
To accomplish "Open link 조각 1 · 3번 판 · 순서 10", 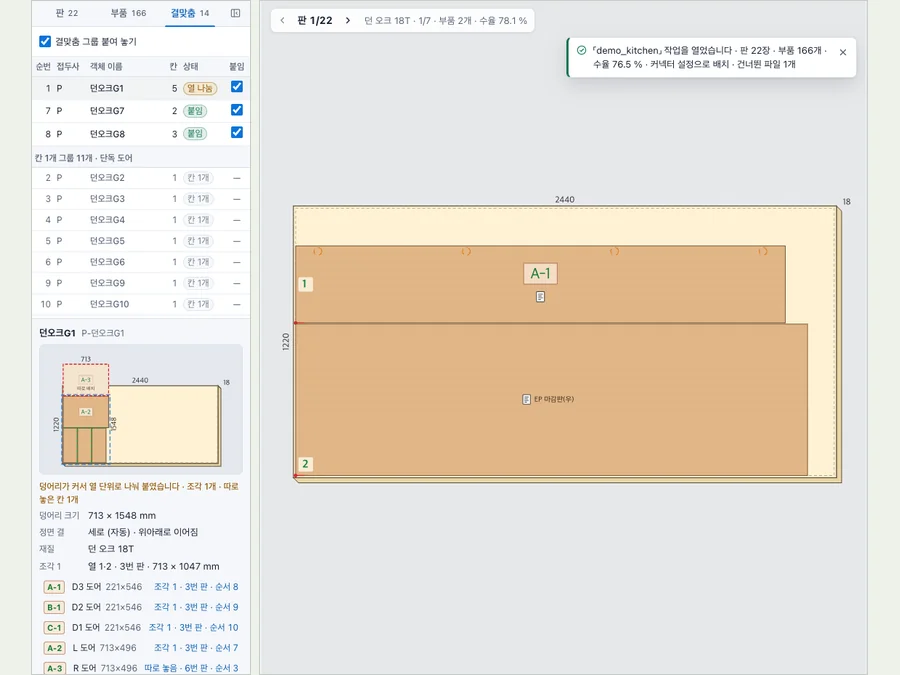I will coord(193,627).
